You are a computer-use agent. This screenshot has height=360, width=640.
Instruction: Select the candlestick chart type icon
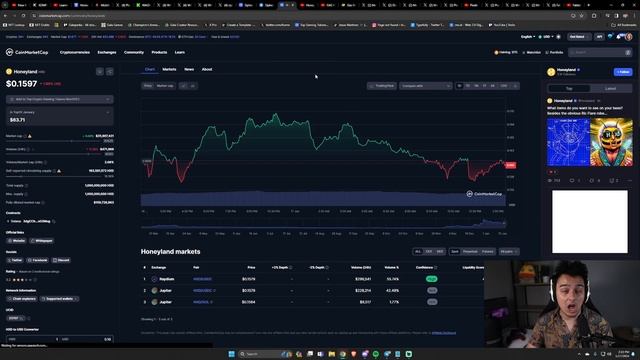pos(193,86)
